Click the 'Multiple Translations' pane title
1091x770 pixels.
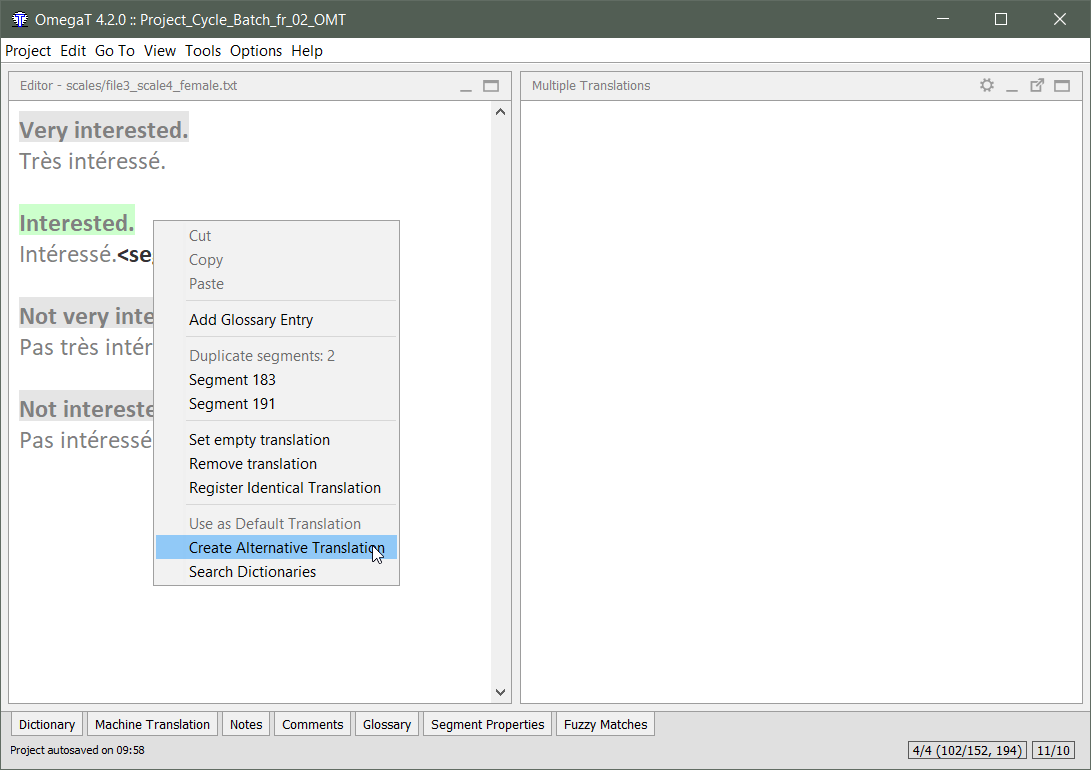[591, 86]
